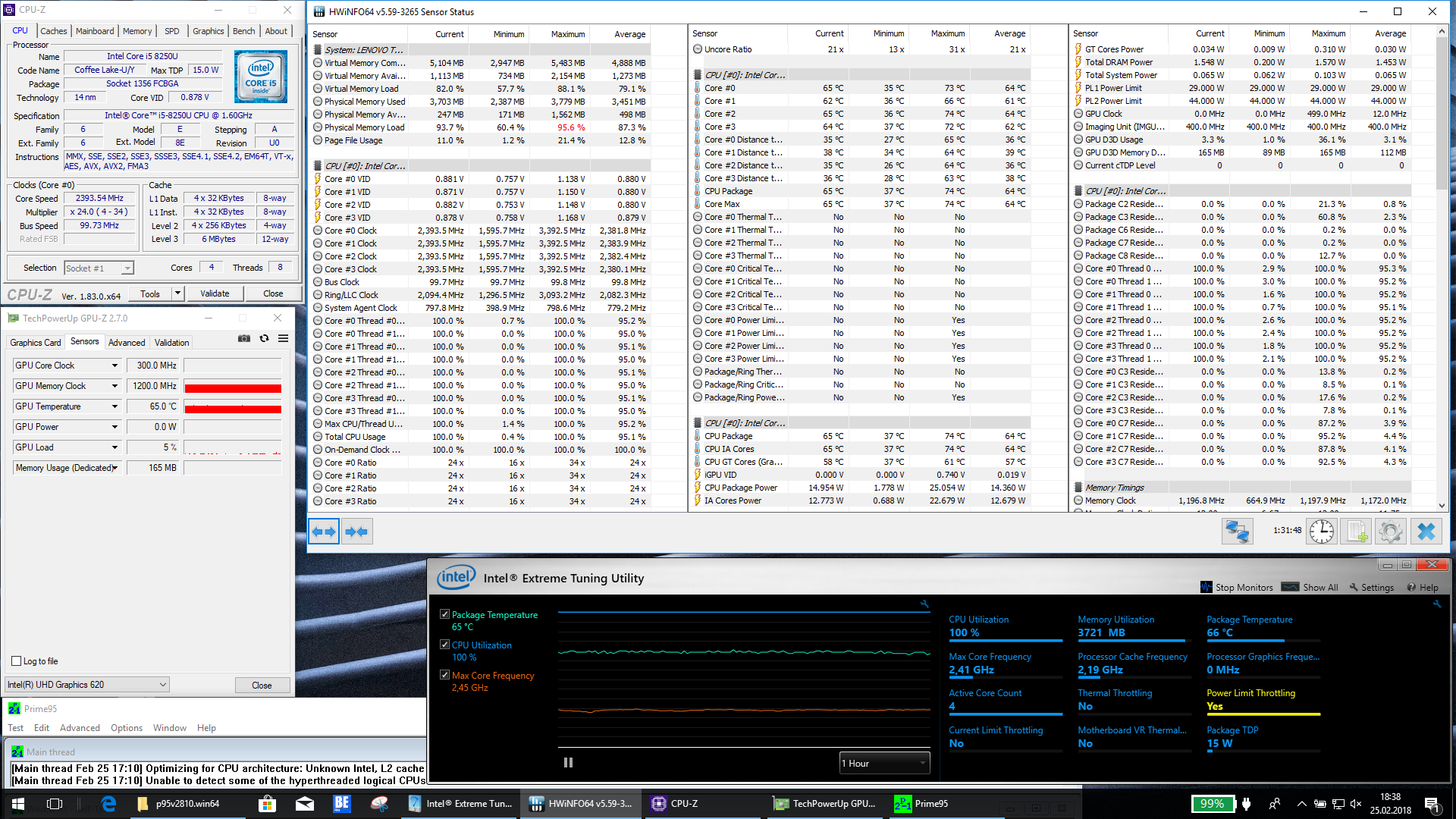Pause the Intel XTU monitoring graph
1456x819 pixels.
(568, 763)
